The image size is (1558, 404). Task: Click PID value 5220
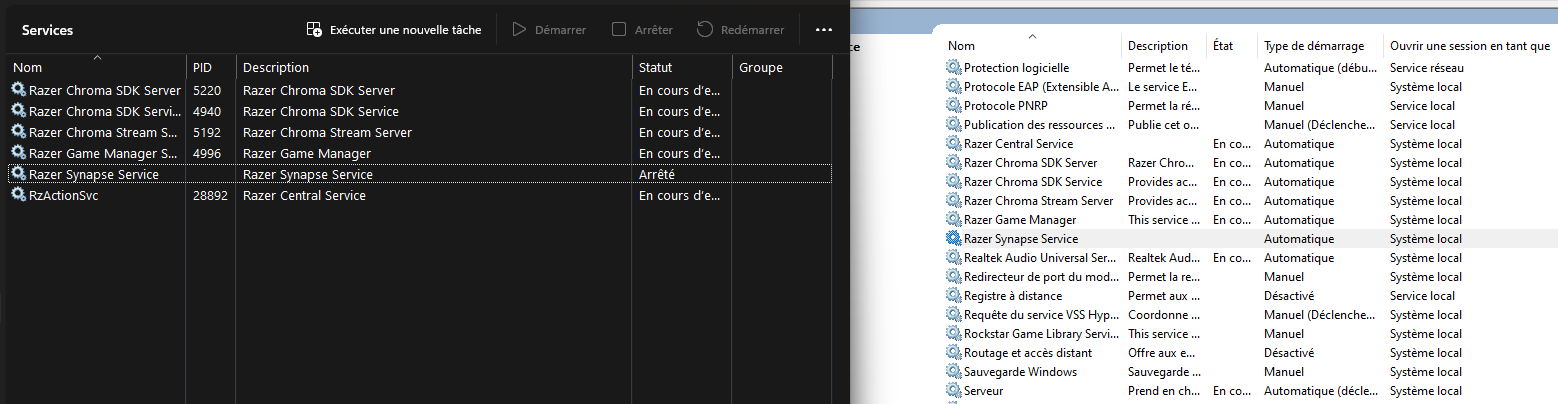point(207,90)
